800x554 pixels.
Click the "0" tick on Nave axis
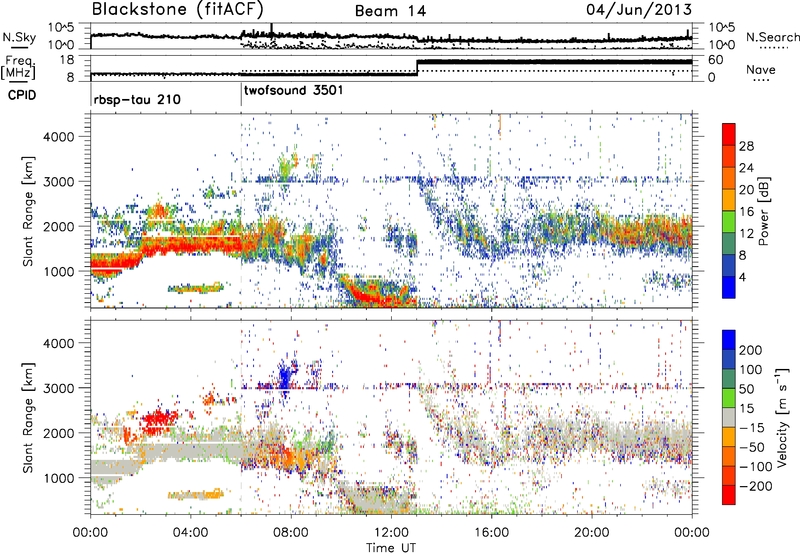click(x=712, y=78)
